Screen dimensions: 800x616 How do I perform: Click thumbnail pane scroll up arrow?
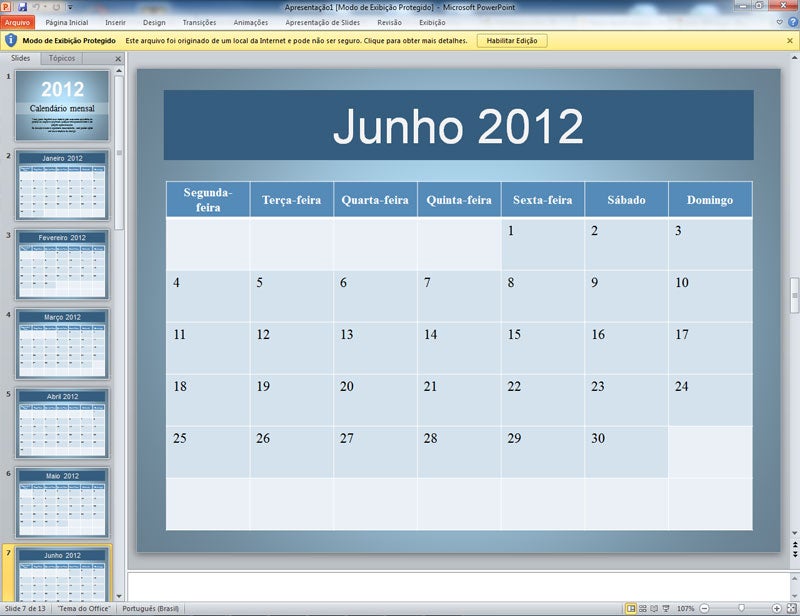[119, 70]
